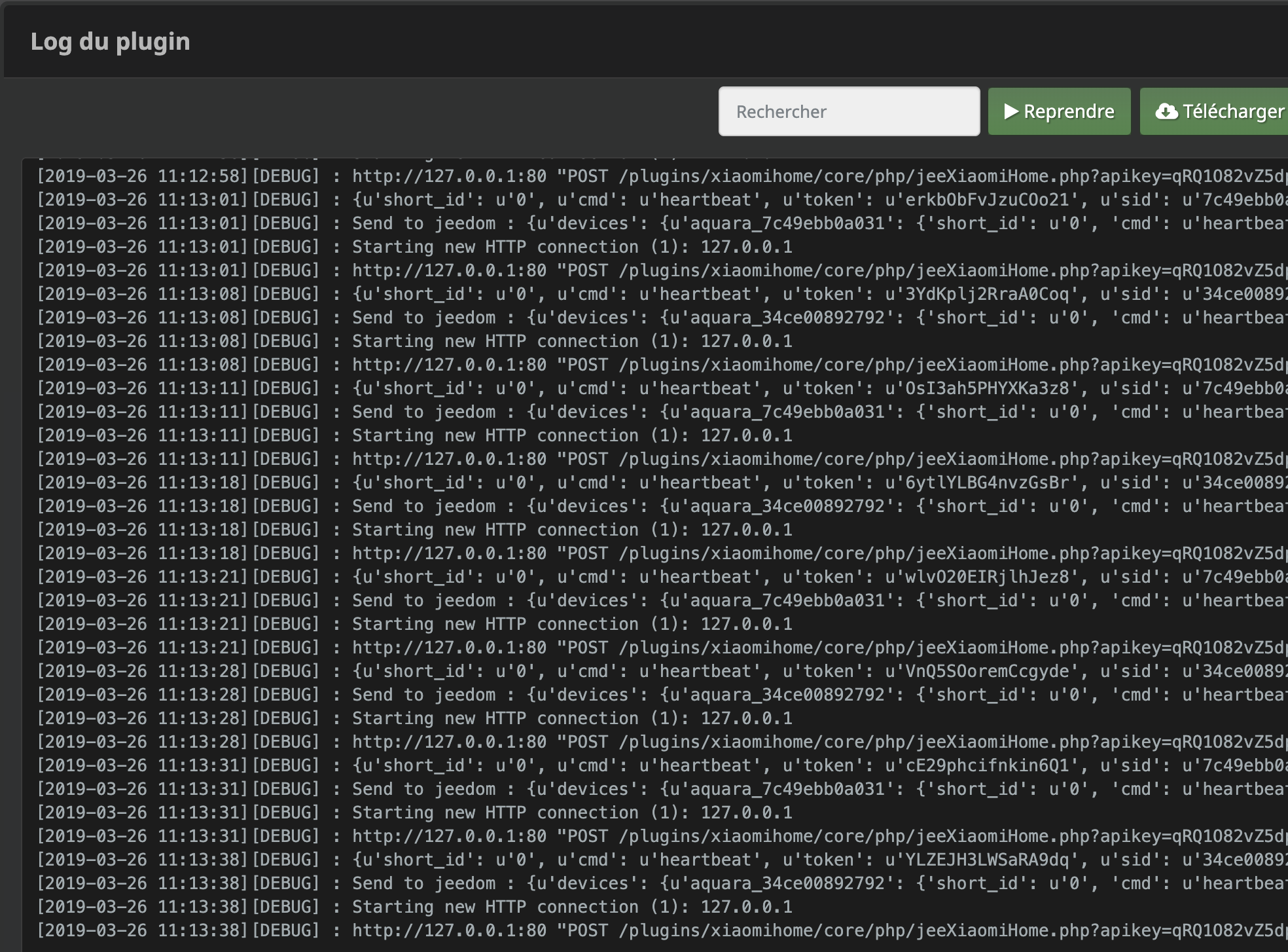This screenshot has height=952, width=1288.
Task: Select the Rechercher search field
Action: pos(848,110)
